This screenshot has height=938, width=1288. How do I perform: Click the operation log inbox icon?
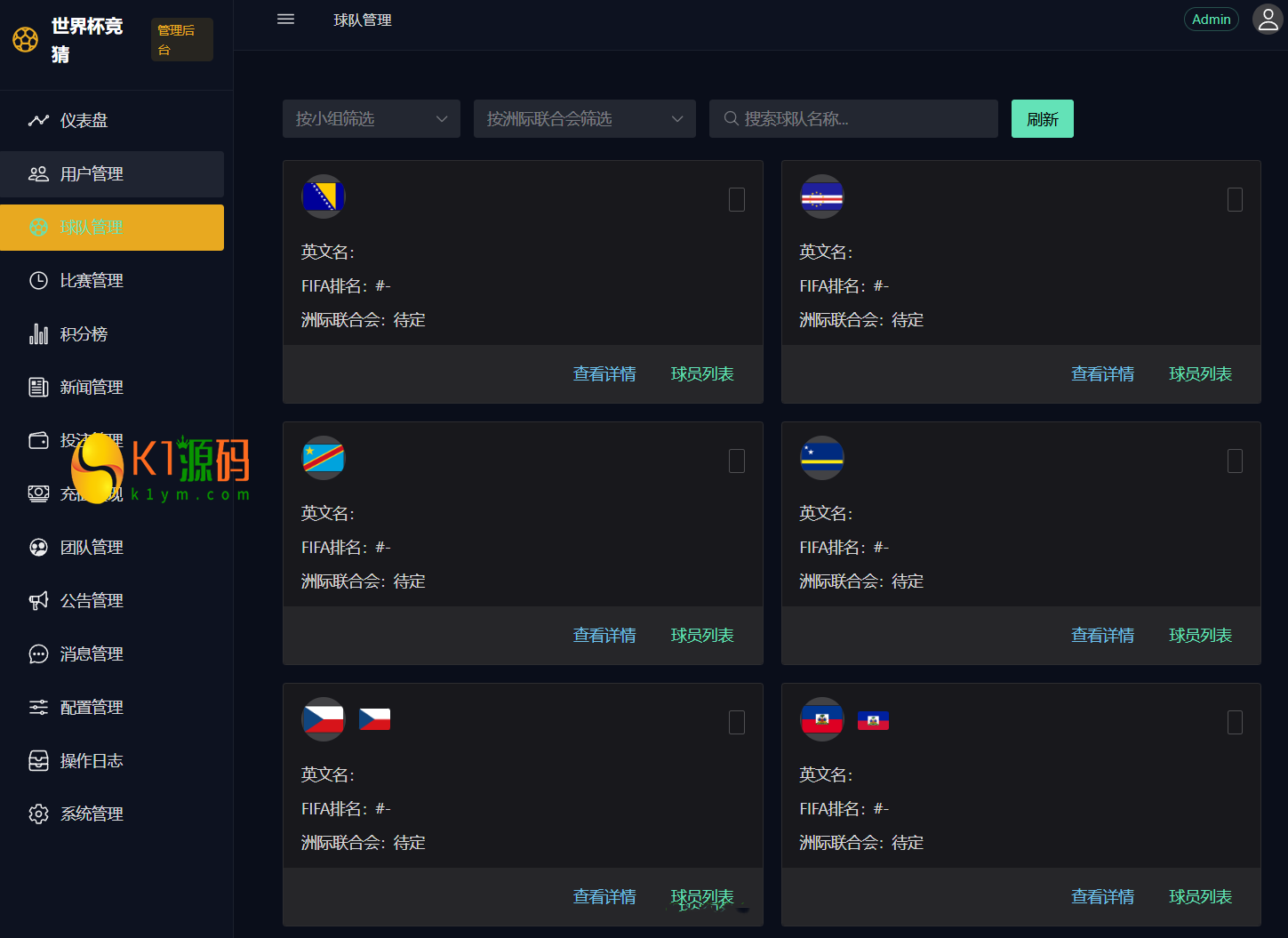38,761
